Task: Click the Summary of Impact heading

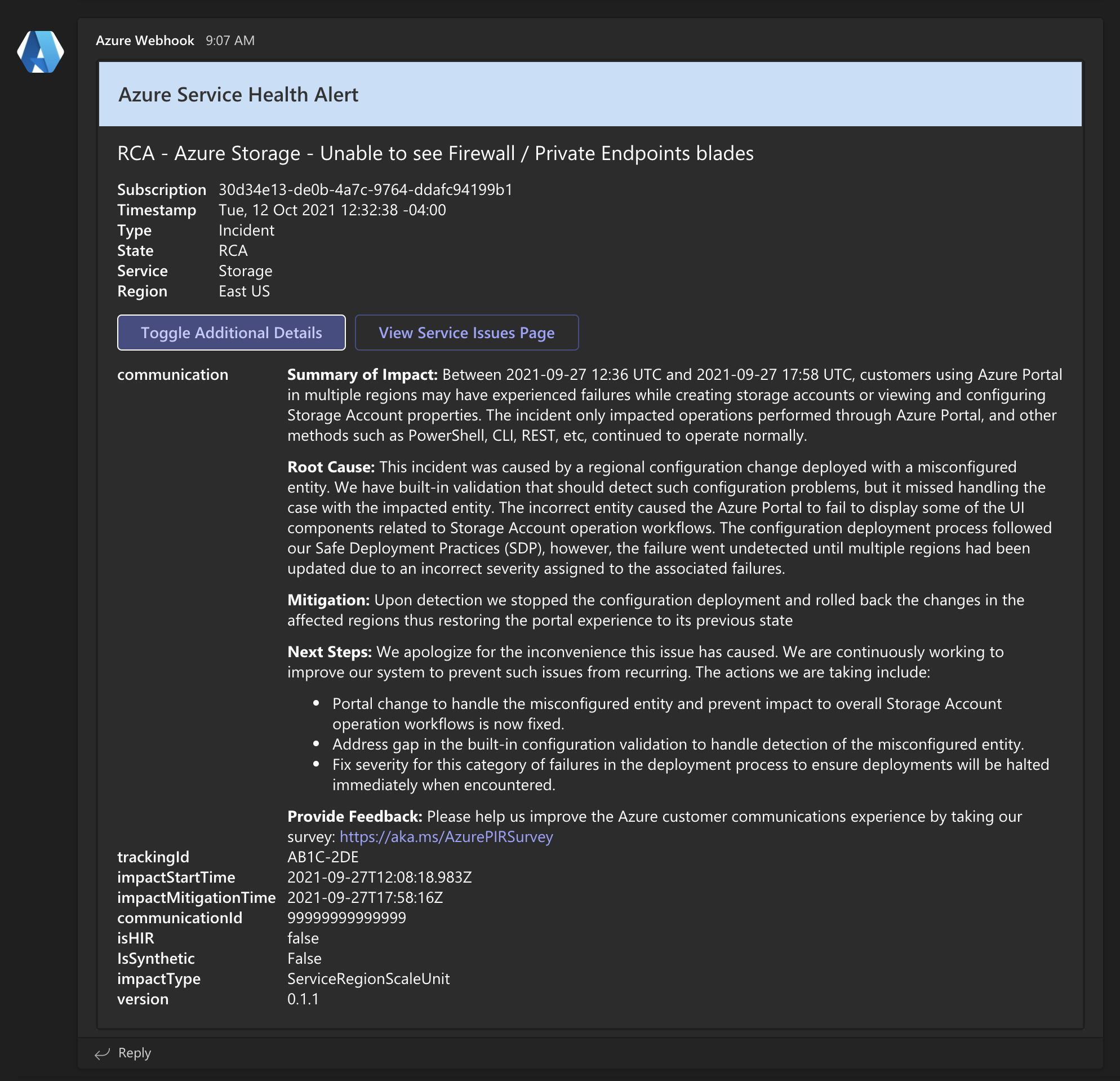Action: click(362, 374)
